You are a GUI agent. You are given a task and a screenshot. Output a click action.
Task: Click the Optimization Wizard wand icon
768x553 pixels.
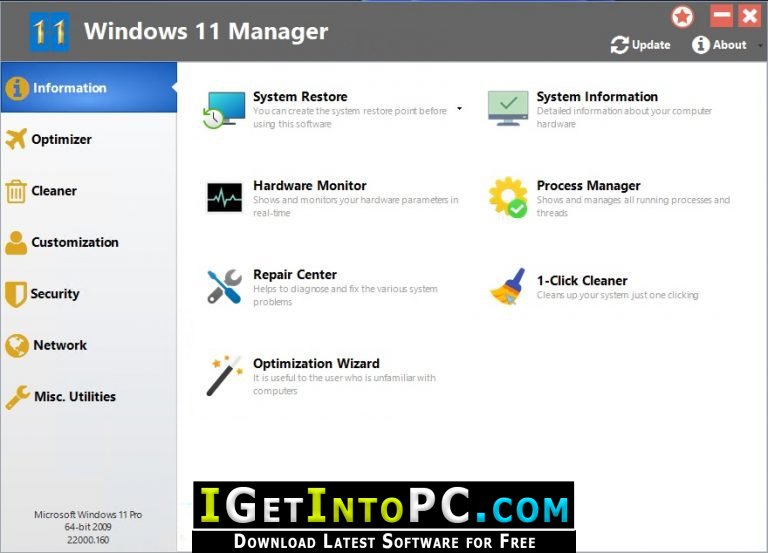tap(224, 376)
